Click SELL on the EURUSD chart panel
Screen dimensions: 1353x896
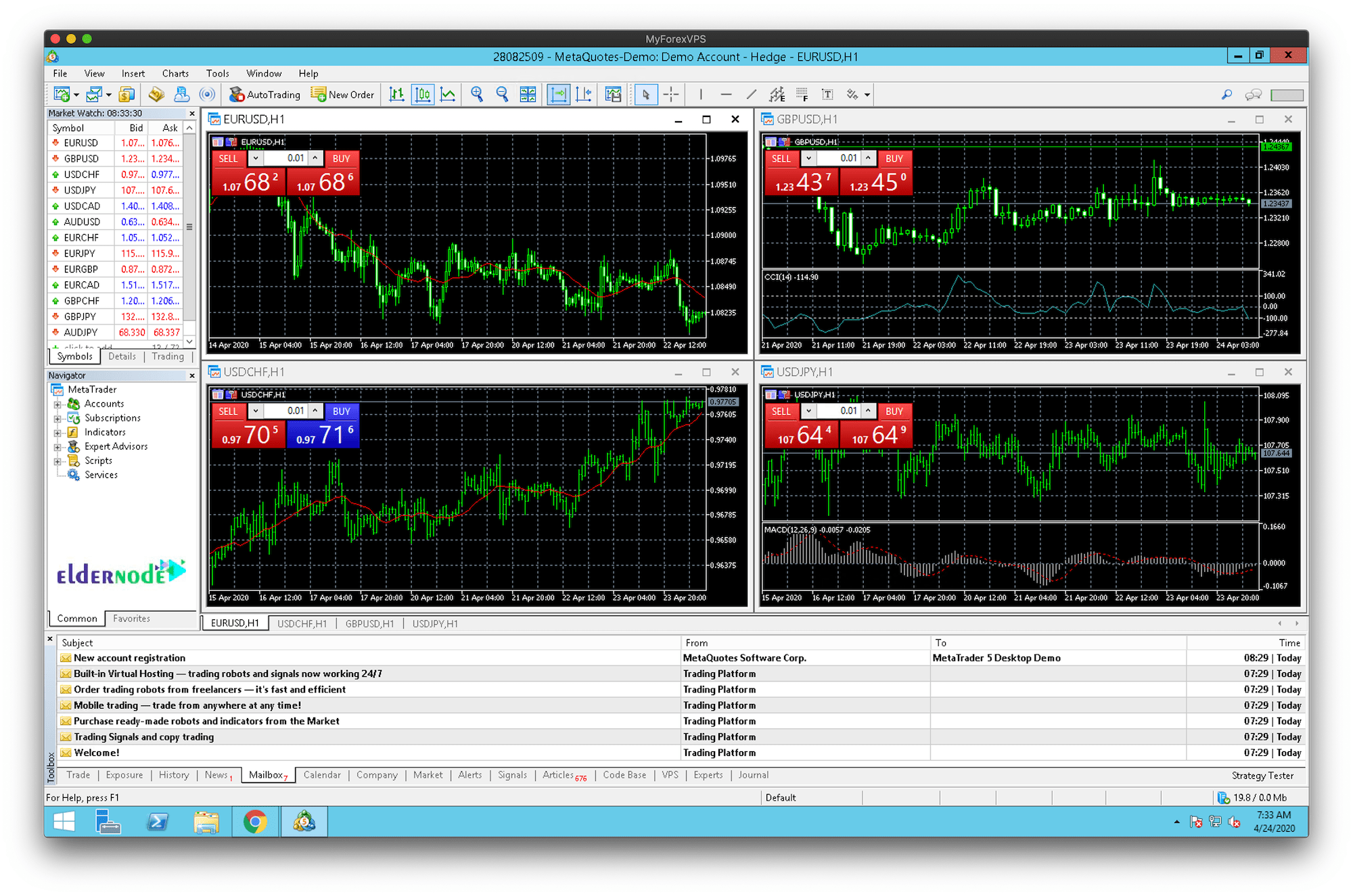point(228,158)
